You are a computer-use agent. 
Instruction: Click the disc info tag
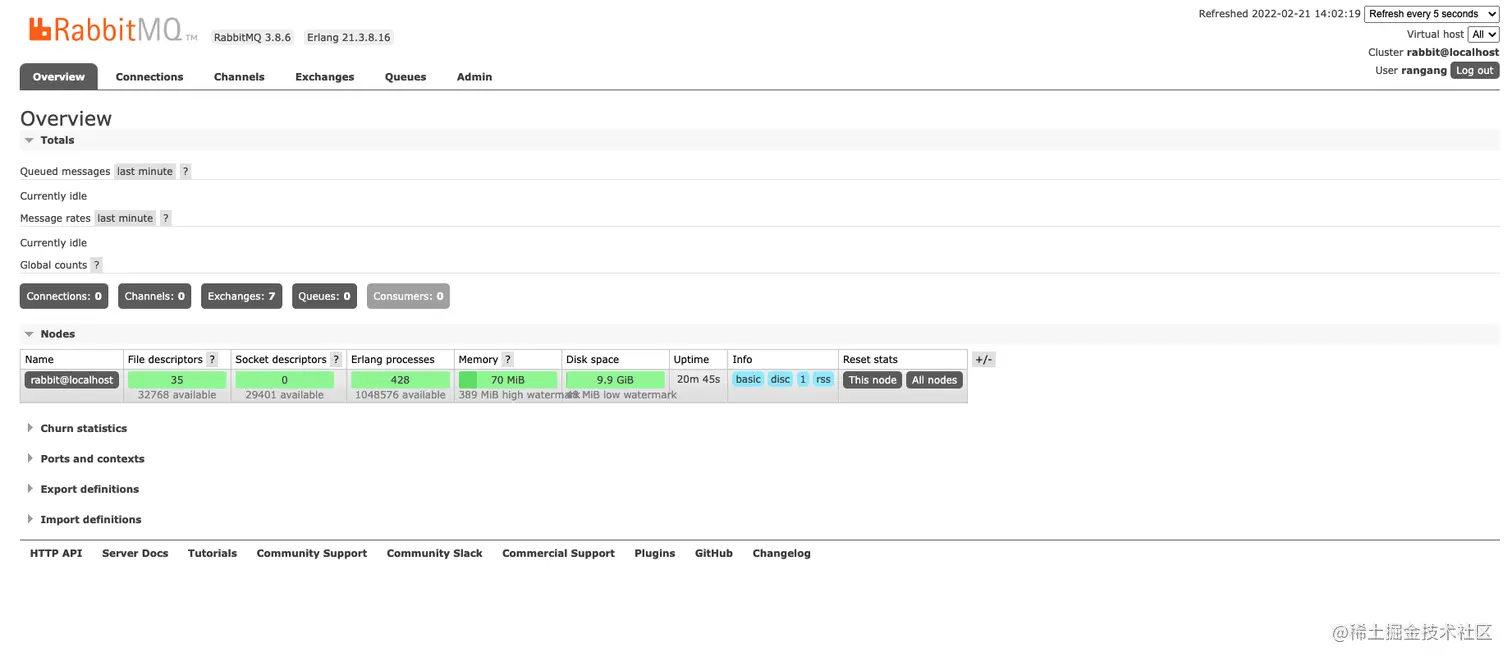781,379
